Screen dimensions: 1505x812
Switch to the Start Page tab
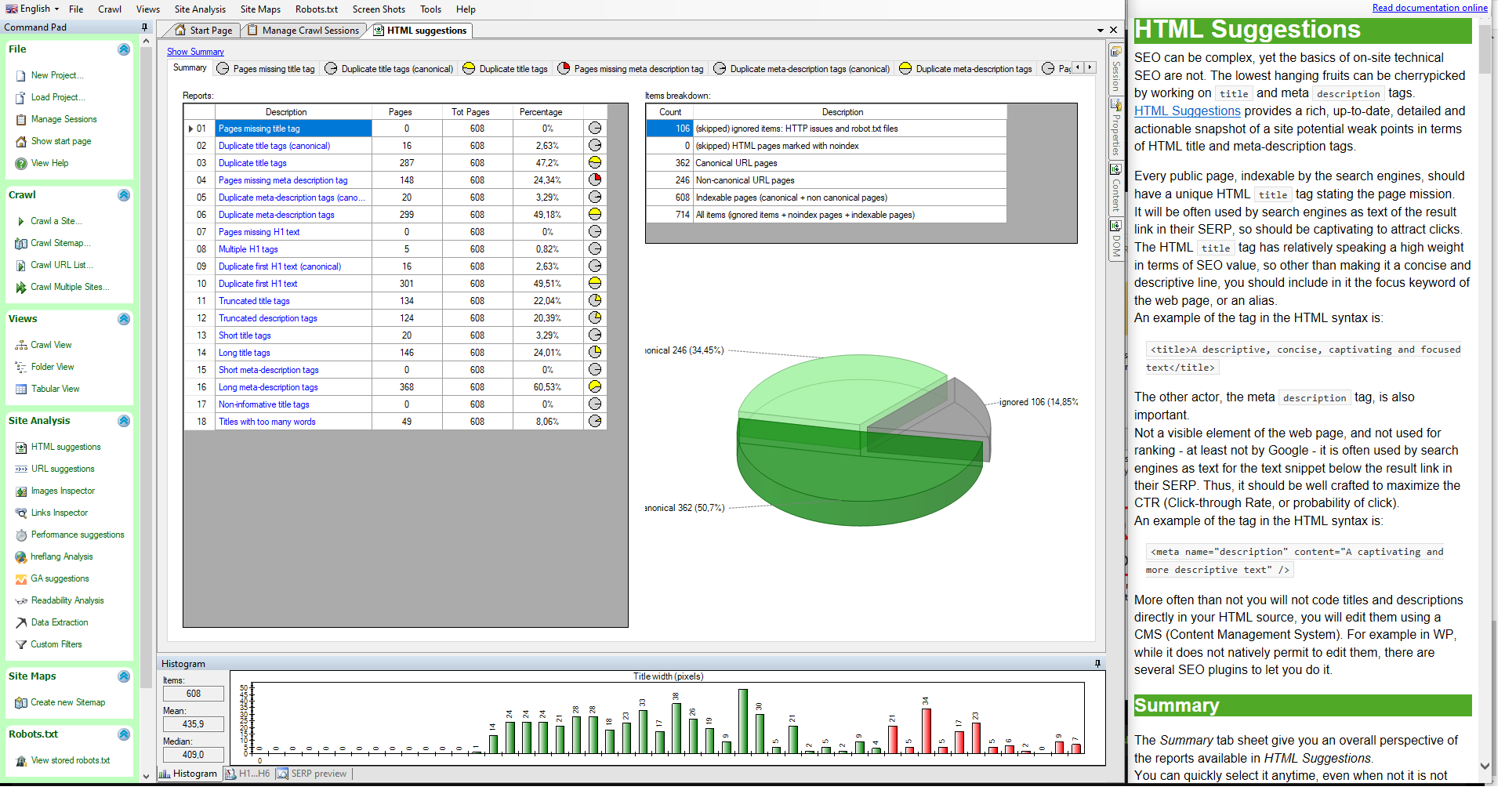point(203,31)
